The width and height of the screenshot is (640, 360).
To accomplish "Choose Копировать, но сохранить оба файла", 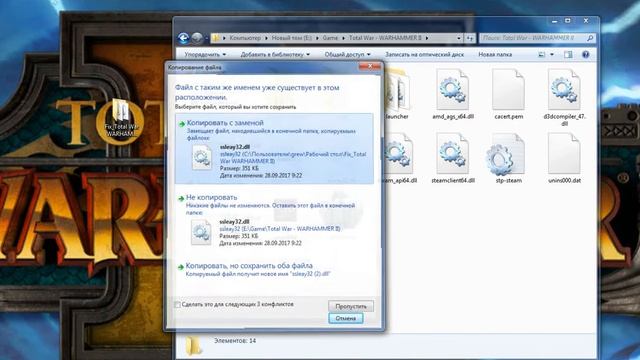I will 274,269.
